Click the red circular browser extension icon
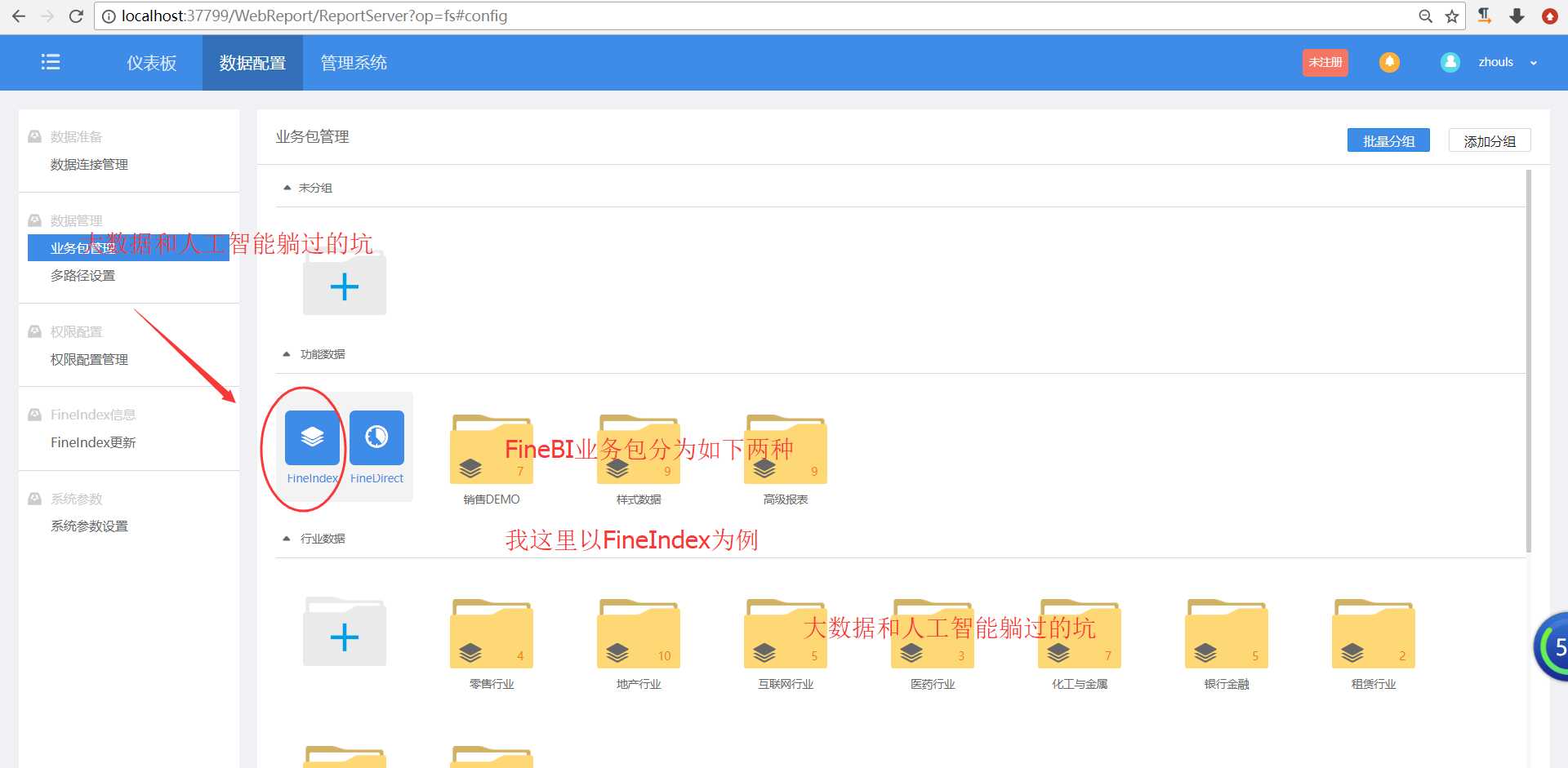The image size is (1568, 768). (x=1550, y=16)
